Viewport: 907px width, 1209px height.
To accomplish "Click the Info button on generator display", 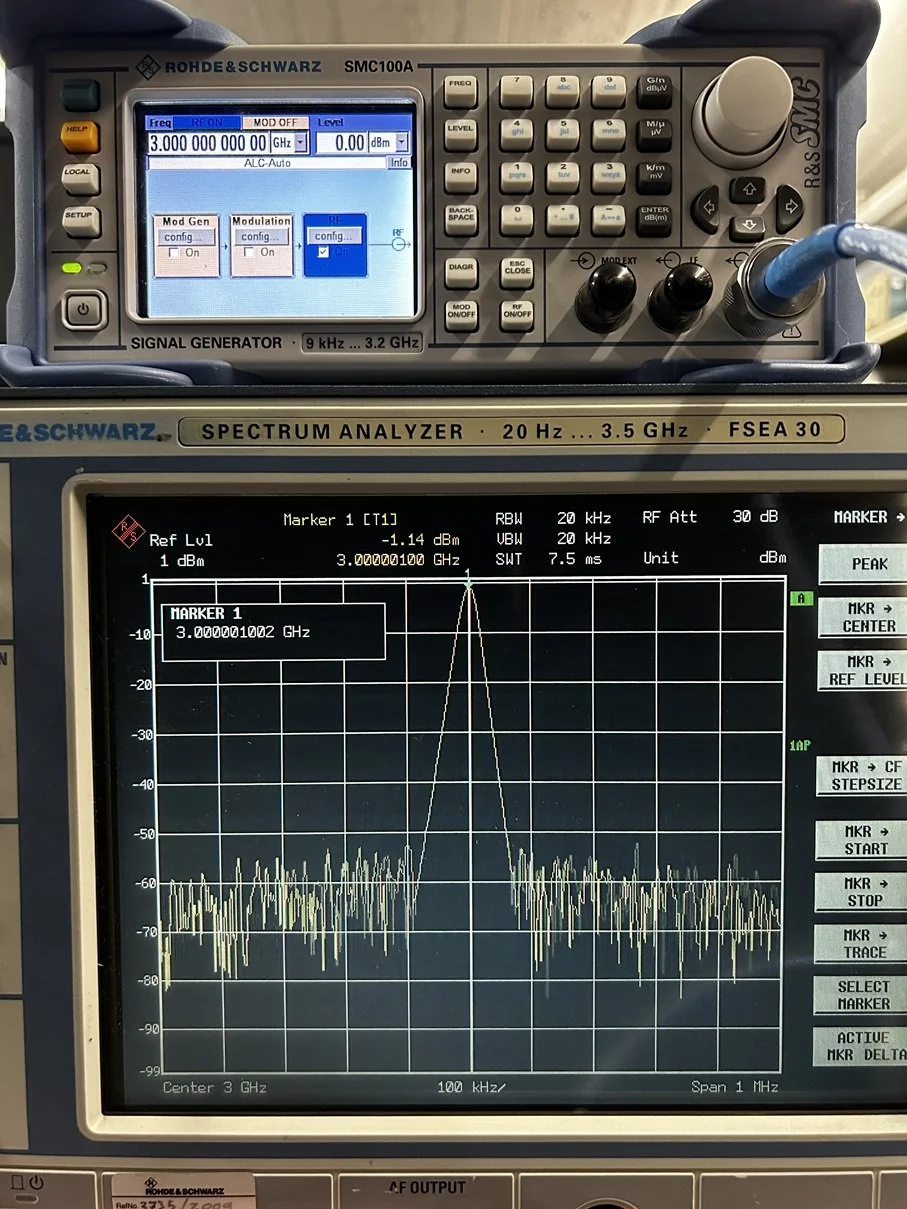I will [399, 162].
